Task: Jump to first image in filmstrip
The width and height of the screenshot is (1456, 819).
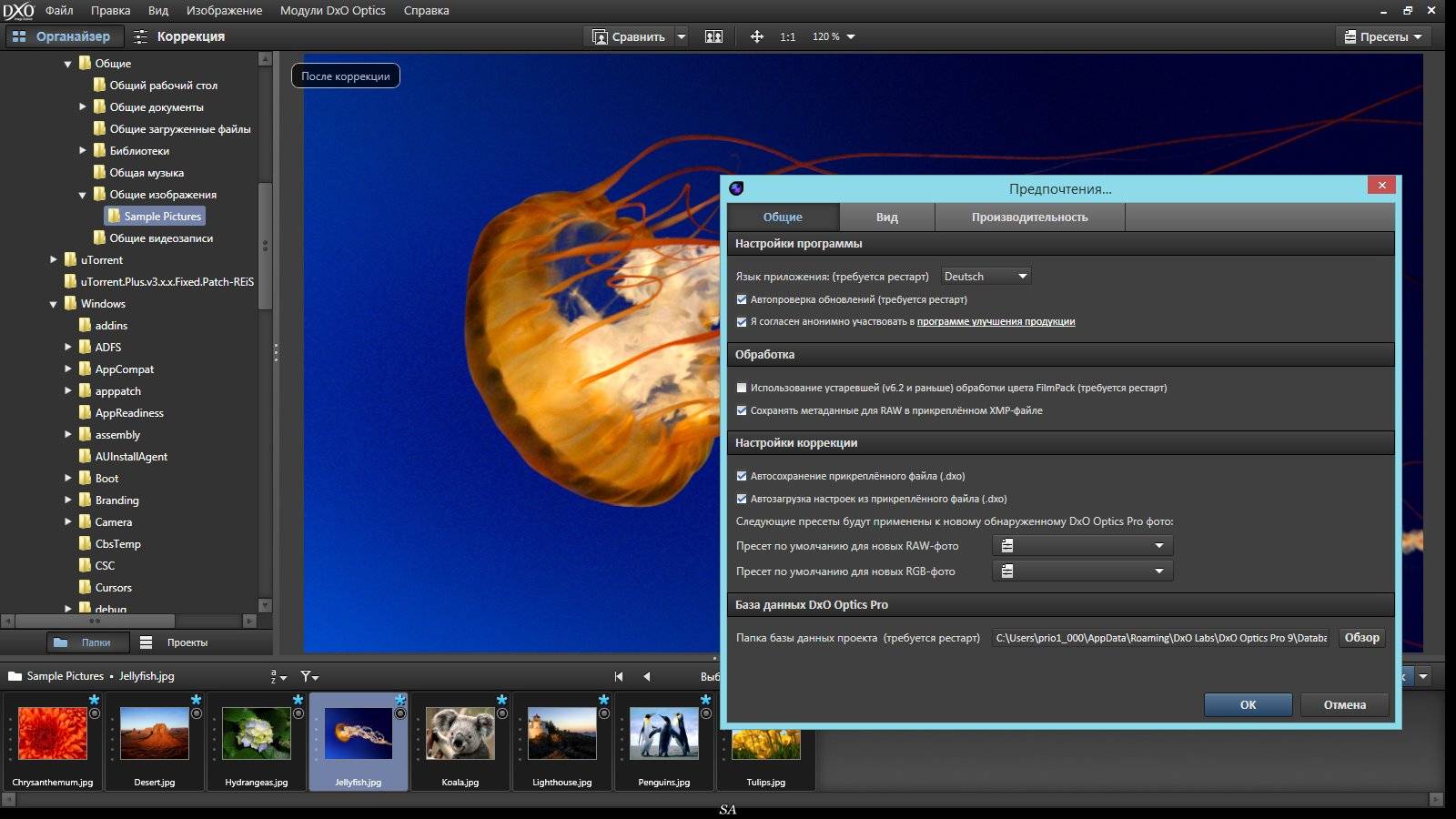Action: tap(619, 676)
